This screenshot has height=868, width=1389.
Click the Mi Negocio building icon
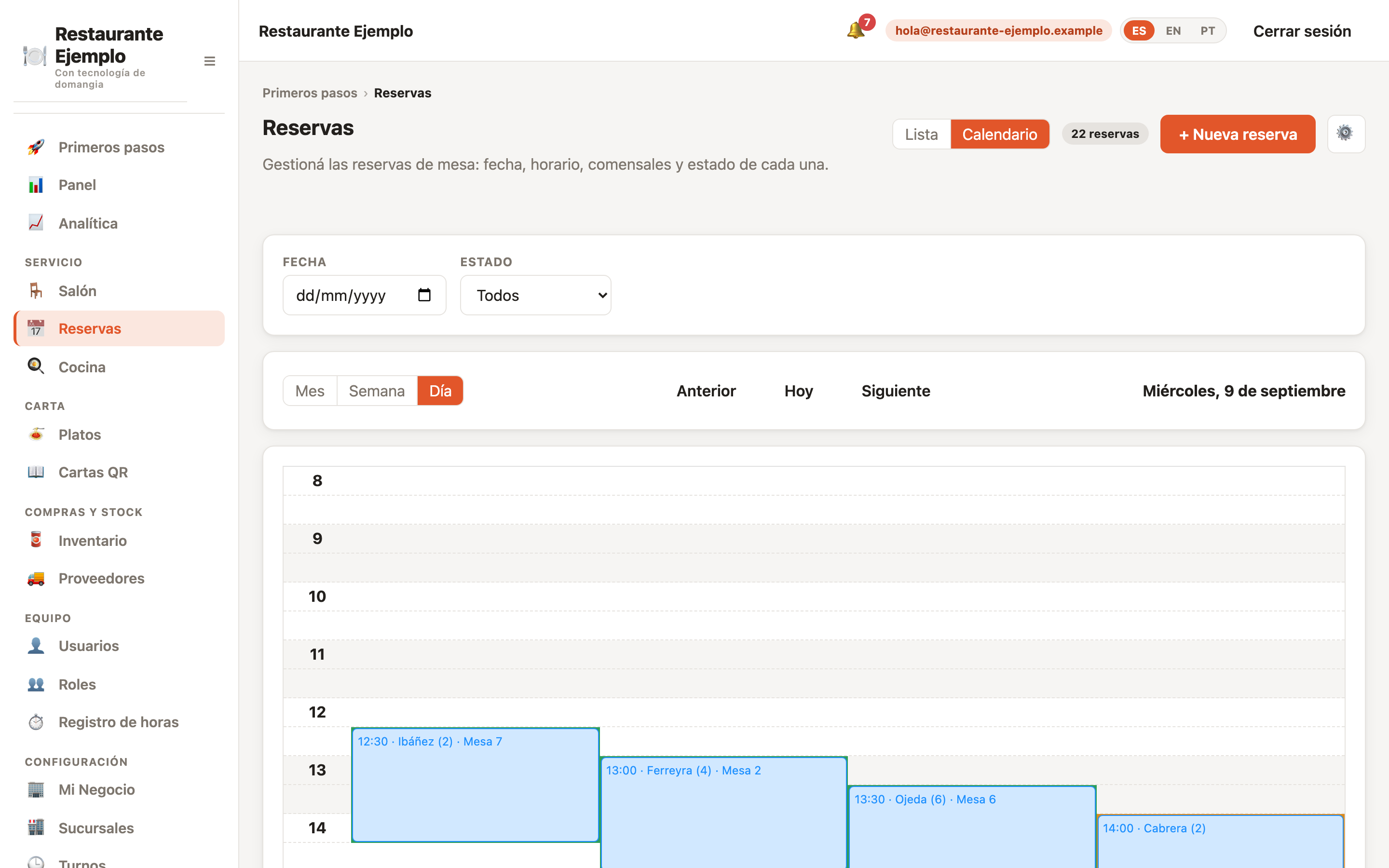click(x=36, y=789)
